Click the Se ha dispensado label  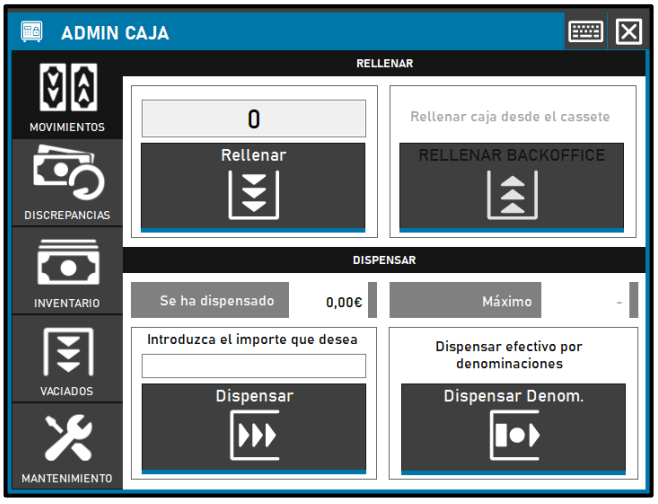coord(209,300)
